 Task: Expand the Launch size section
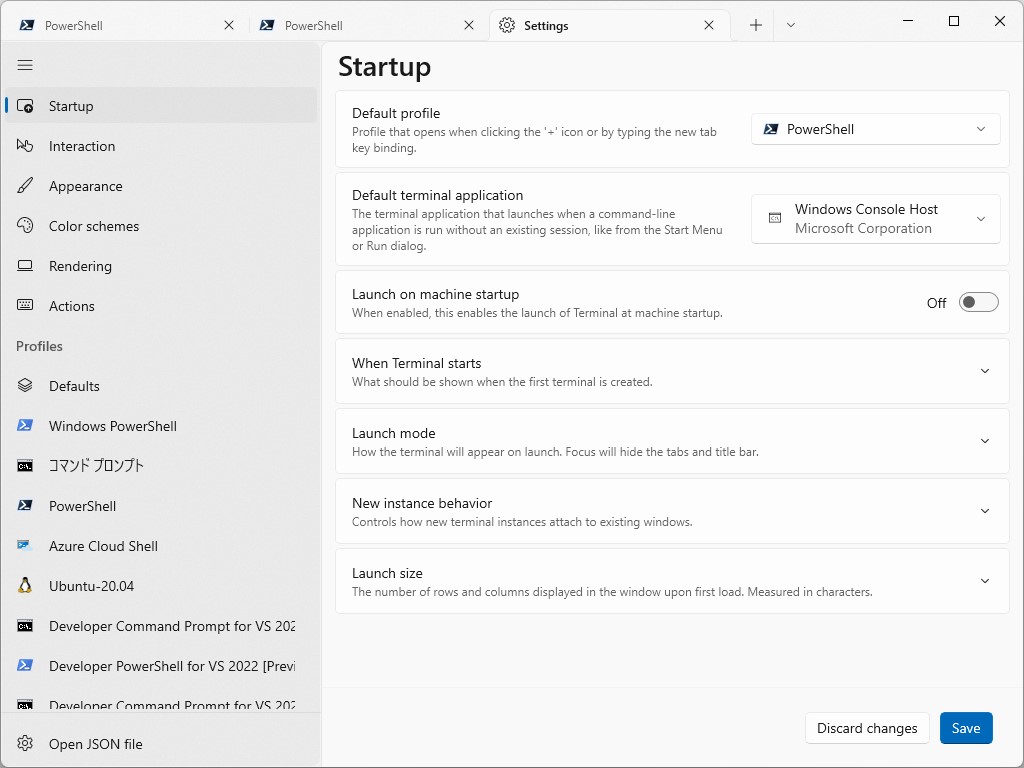click(984, 581)
